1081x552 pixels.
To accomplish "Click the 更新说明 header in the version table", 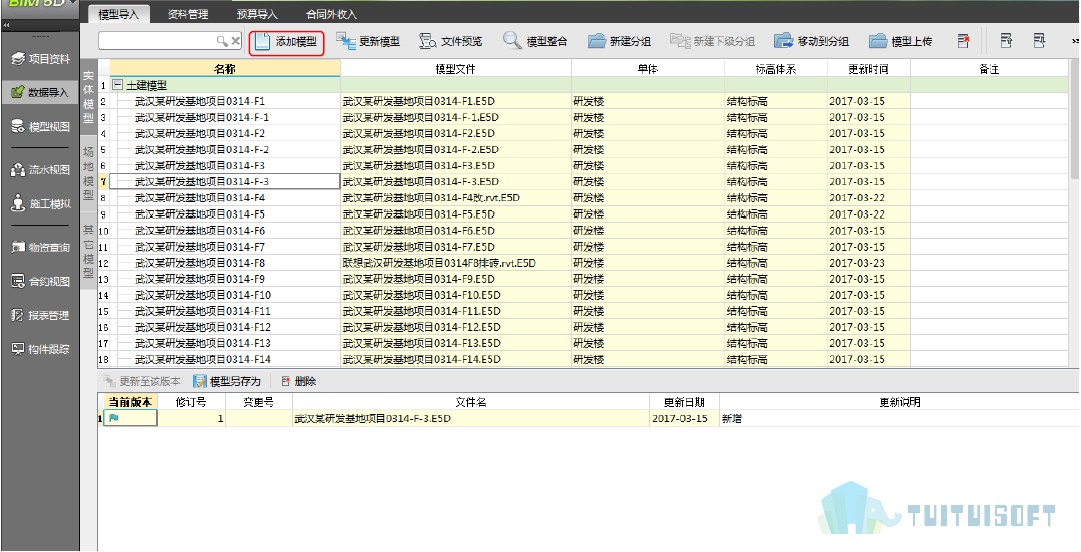I will (x=899, y=402).
